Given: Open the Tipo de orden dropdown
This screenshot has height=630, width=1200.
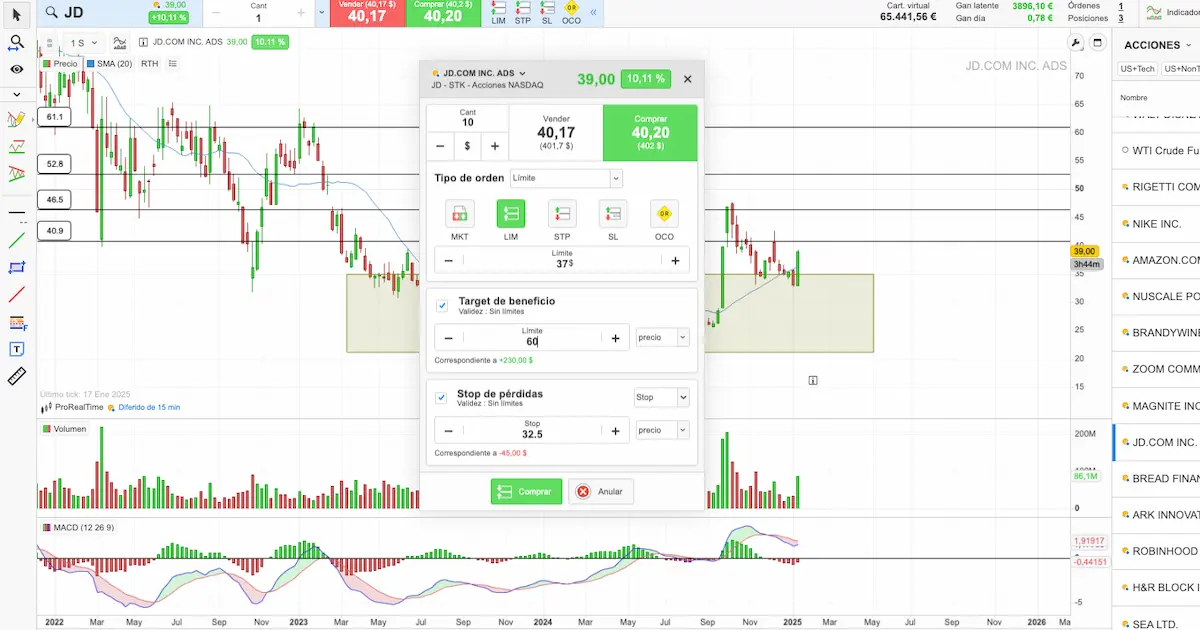Looking at the screenshot, I should pos(566,178).
